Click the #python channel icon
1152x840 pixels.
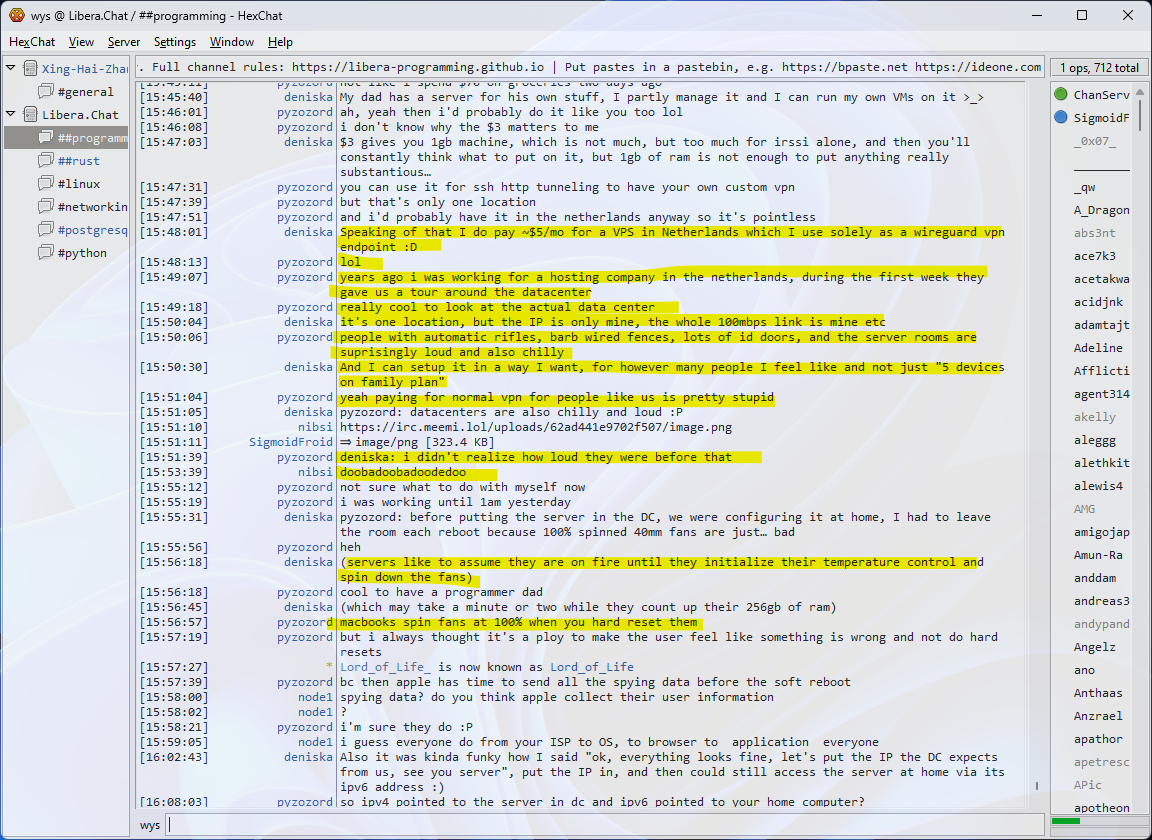tap(46, 253)
